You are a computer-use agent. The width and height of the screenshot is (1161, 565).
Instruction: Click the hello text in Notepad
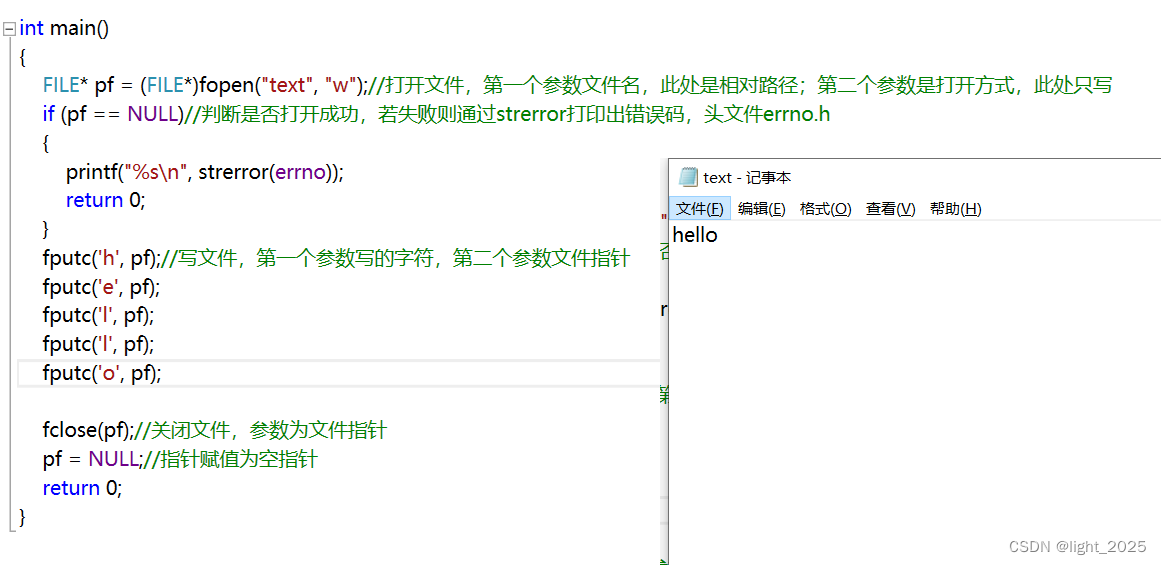(695, 235)
